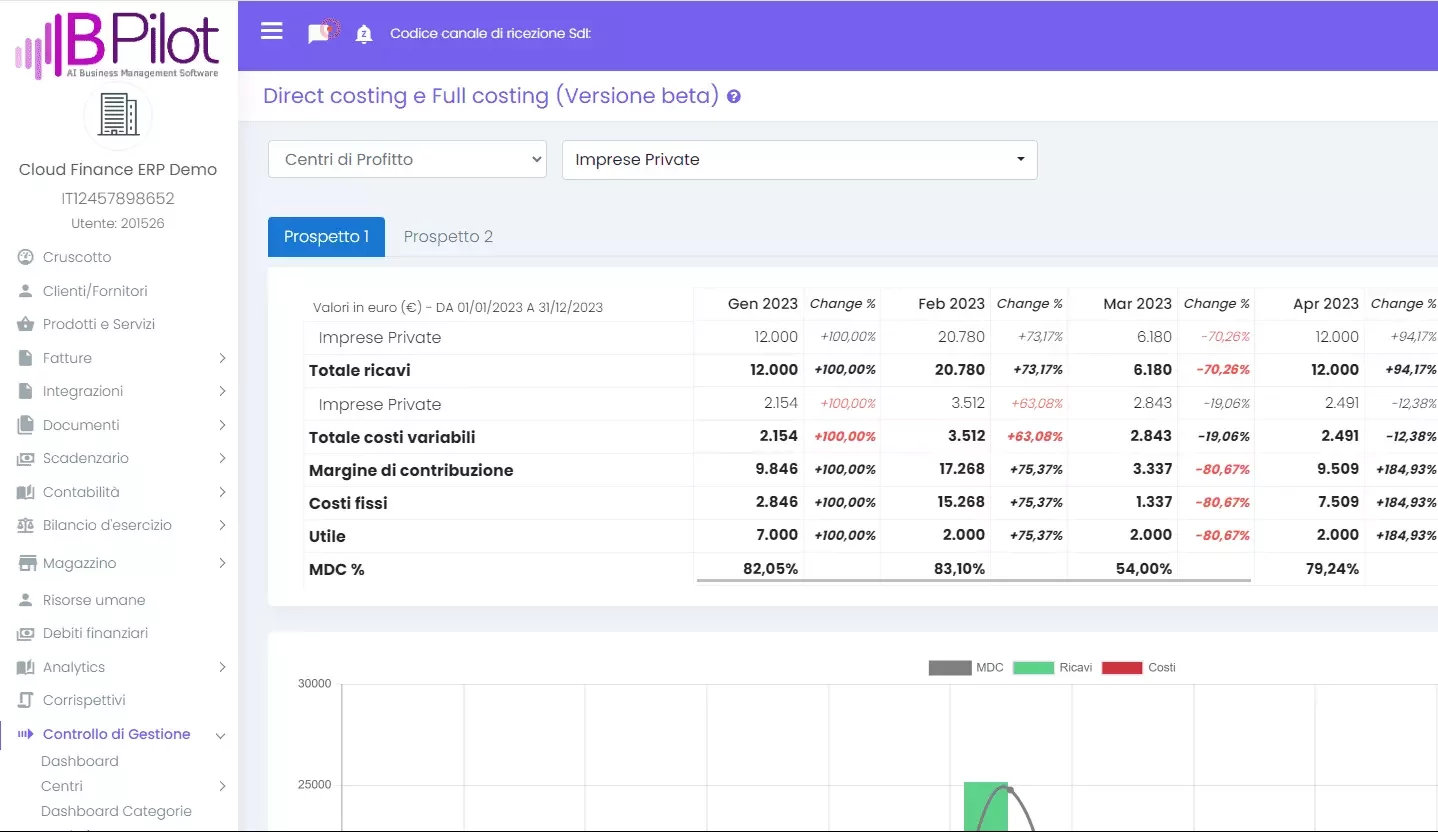Open Clienti/Fornitori in the sidebar

pos(95,291)
